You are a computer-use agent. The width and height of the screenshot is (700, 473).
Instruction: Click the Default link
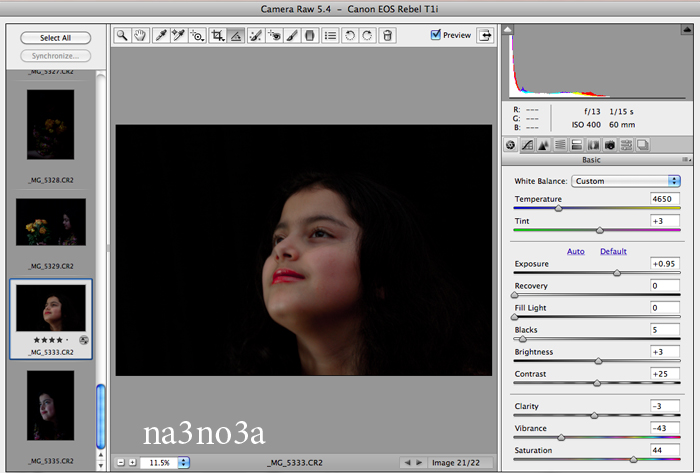pos(613,251)
